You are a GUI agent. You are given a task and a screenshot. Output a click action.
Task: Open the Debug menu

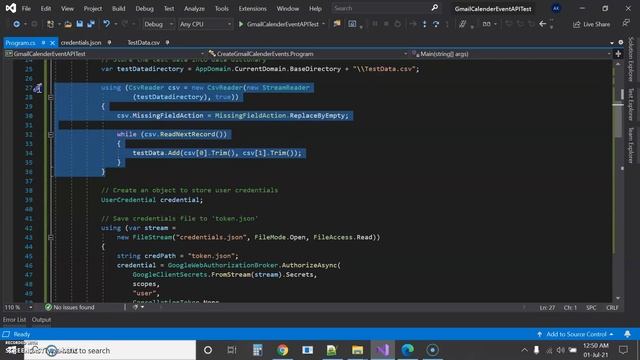pos(144,8)
